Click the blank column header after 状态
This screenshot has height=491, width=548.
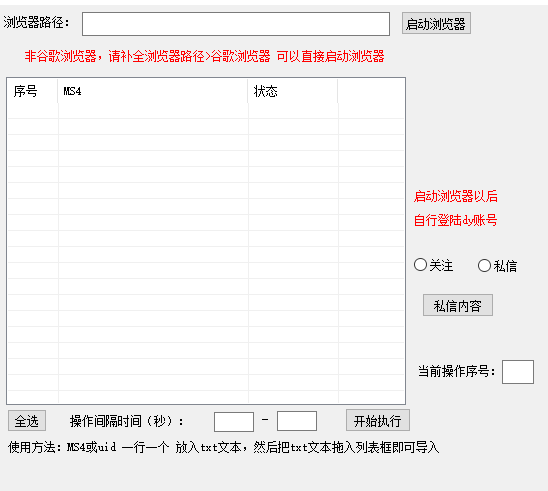pyautogui.click(x=371, y=91)
